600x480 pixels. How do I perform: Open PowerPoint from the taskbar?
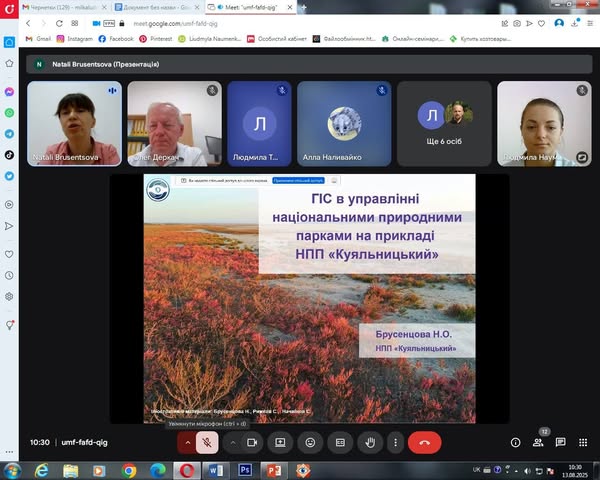coord(274,470)
